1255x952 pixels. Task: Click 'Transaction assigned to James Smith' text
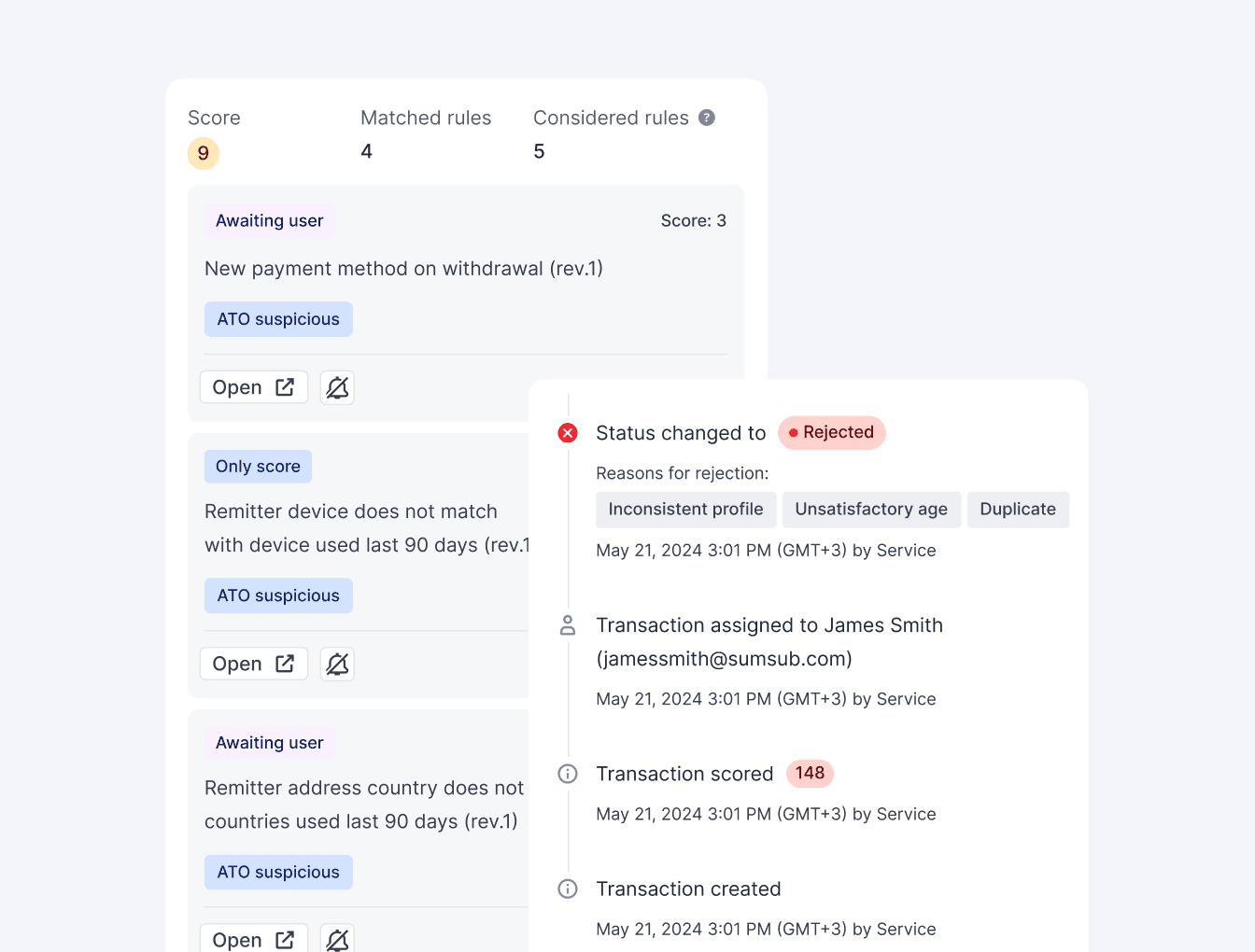tap(769, 625)
